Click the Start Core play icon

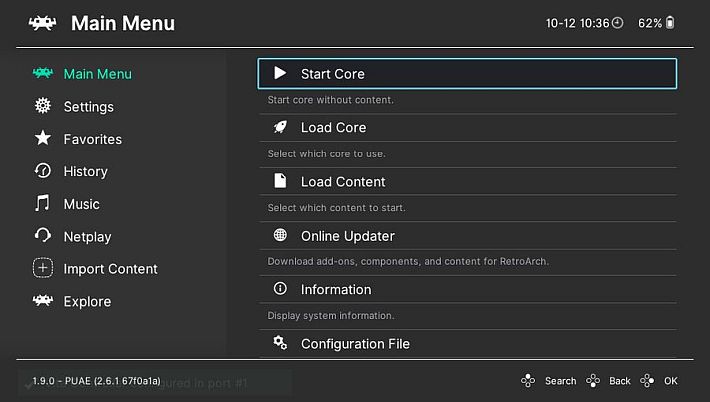coord(280,73)
